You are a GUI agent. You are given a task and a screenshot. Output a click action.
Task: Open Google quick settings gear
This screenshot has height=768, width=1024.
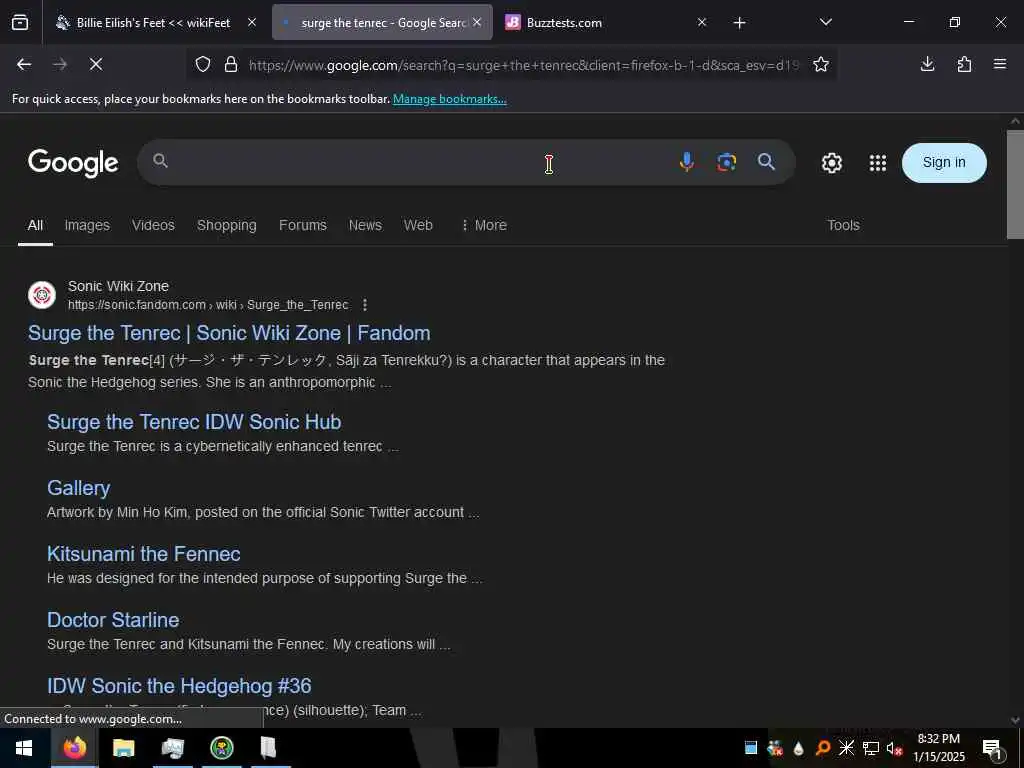[831, 163]
